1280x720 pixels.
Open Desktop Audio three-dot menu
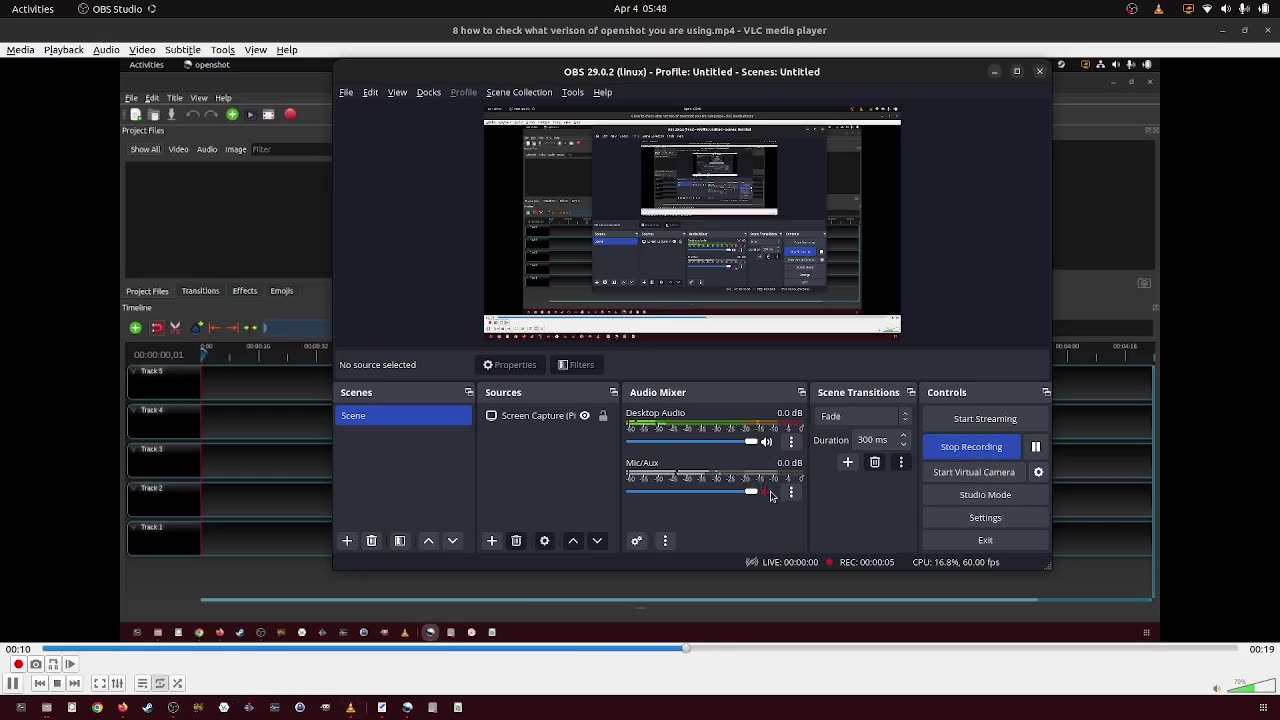click(x=791, y=442)
